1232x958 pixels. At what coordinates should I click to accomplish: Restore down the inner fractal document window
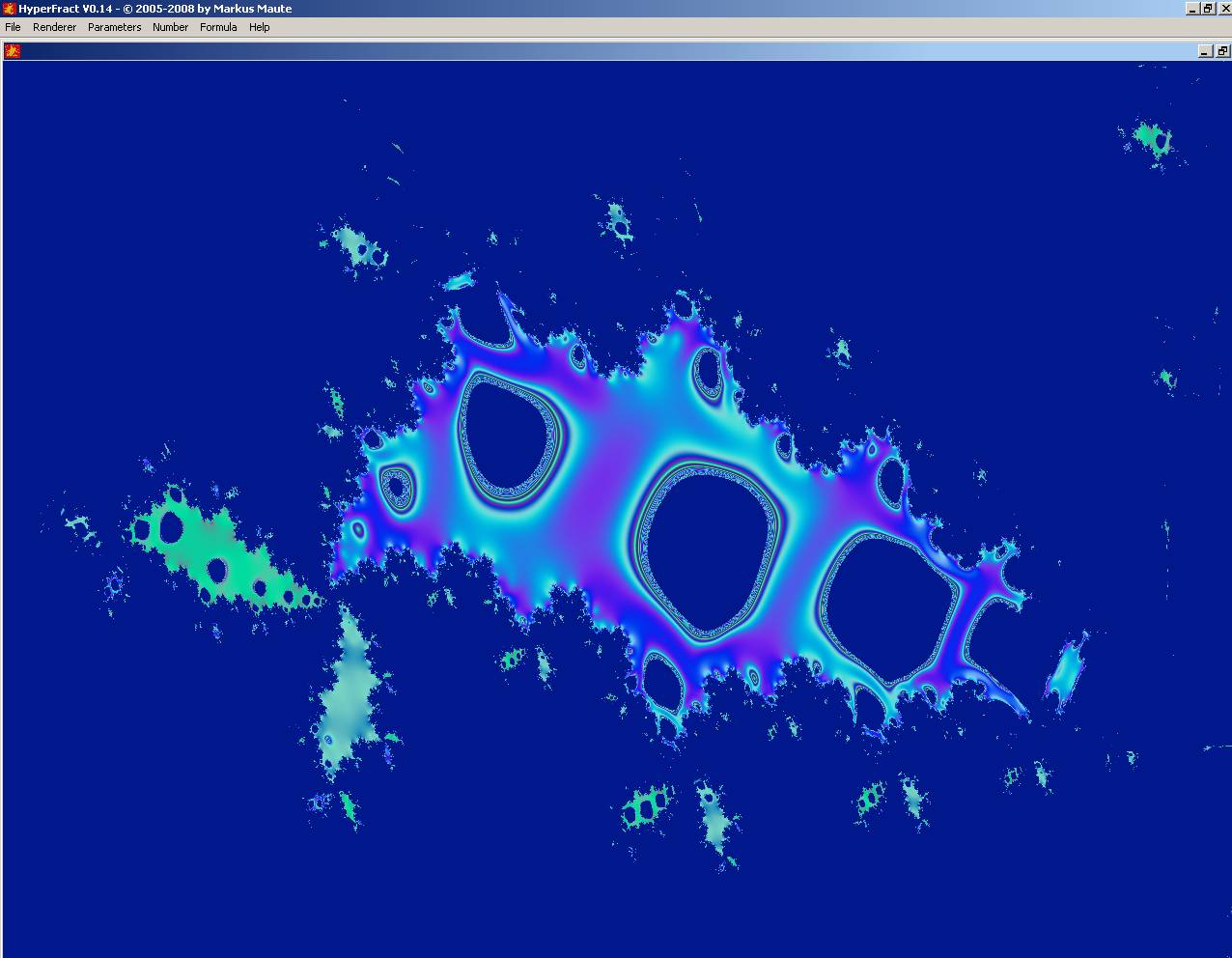point(1221,51)
